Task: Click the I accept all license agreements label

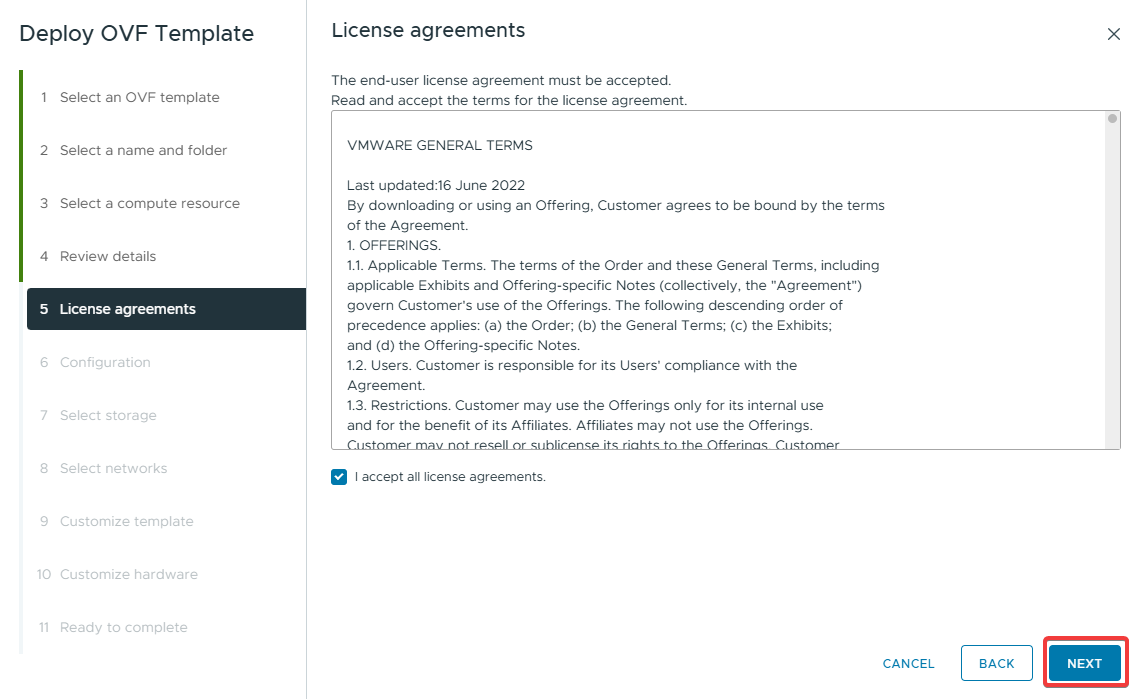Action: pyautogui.click(x=450, y=477)
